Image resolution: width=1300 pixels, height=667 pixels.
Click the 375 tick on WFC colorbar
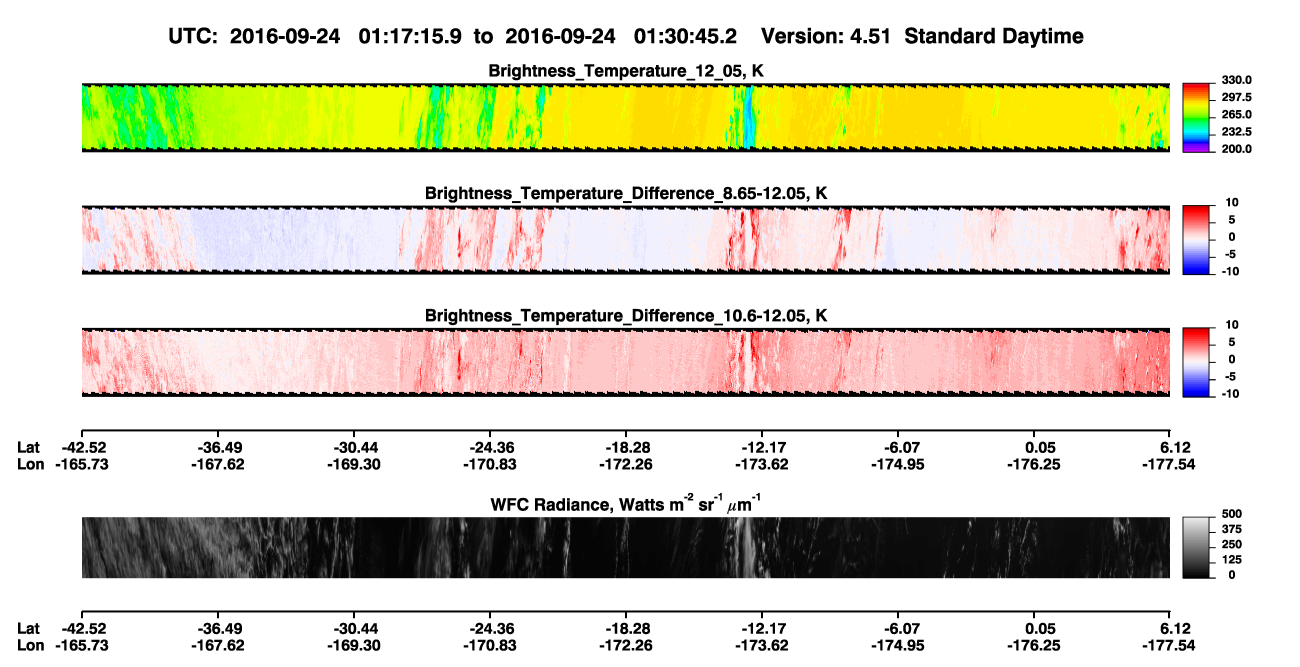click(1231, 530)
